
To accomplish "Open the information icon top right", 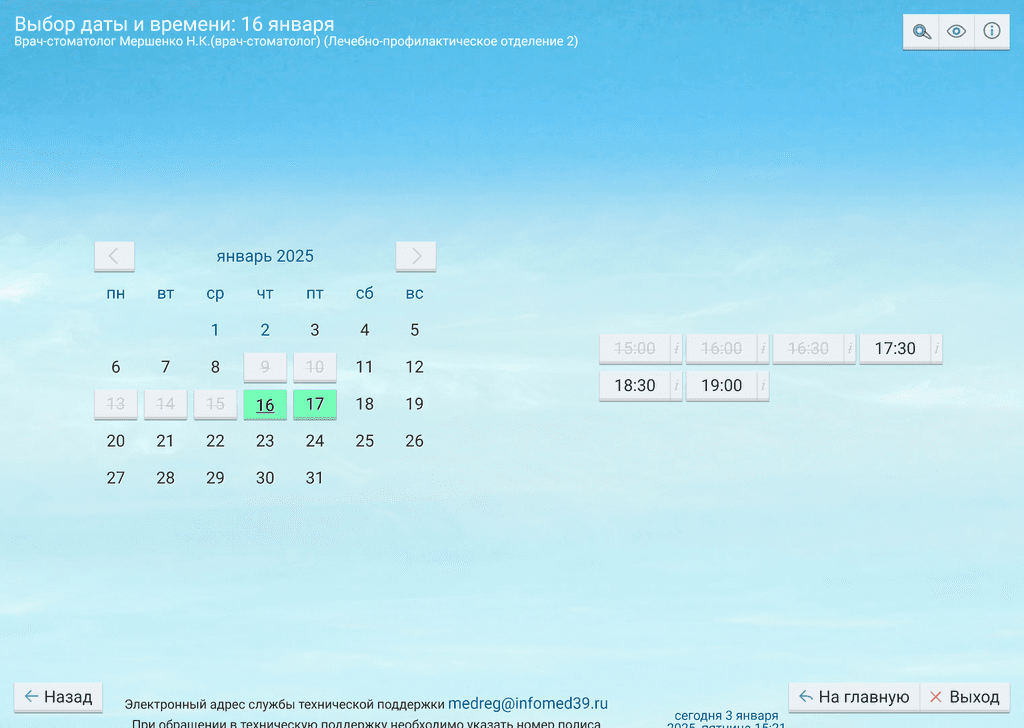I will pyautogui.click(x=992, y=31).
